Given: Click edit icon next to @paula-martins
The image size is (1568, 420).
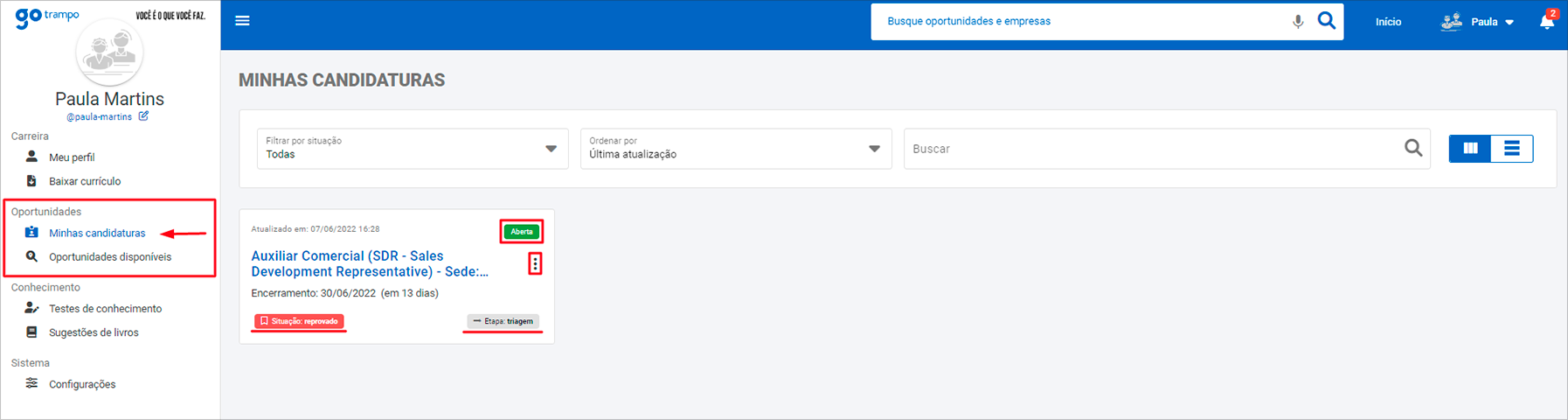Looking at the screenshot, I should [143, 116].
